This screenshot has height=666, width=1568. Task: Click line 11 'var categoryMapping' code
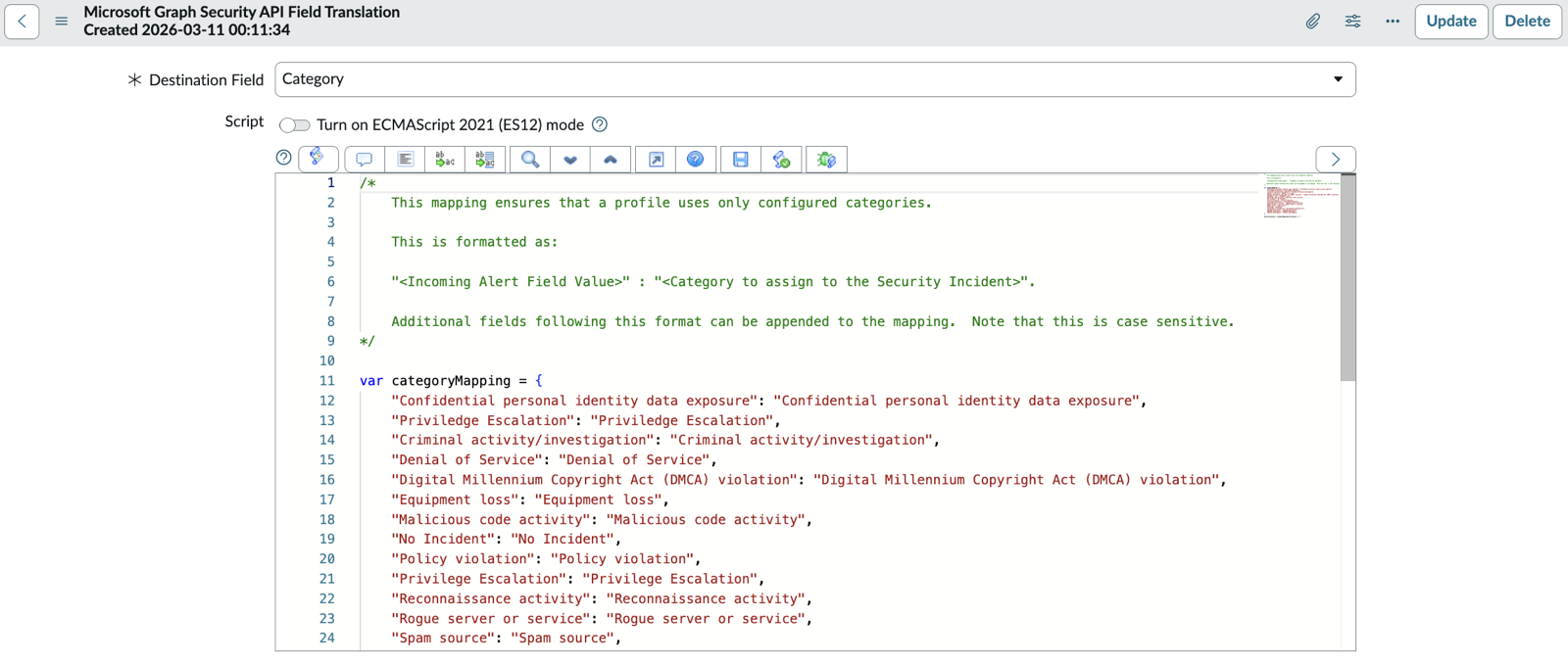click(x=451, y=381)
